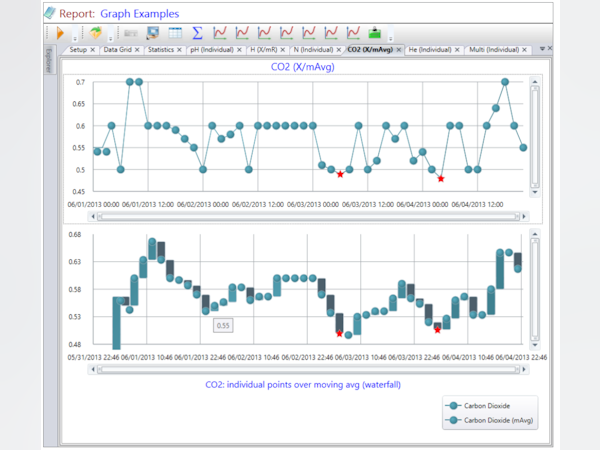Switch to the Setup tab
Viewport: 600px width, 450px height.
78,50
